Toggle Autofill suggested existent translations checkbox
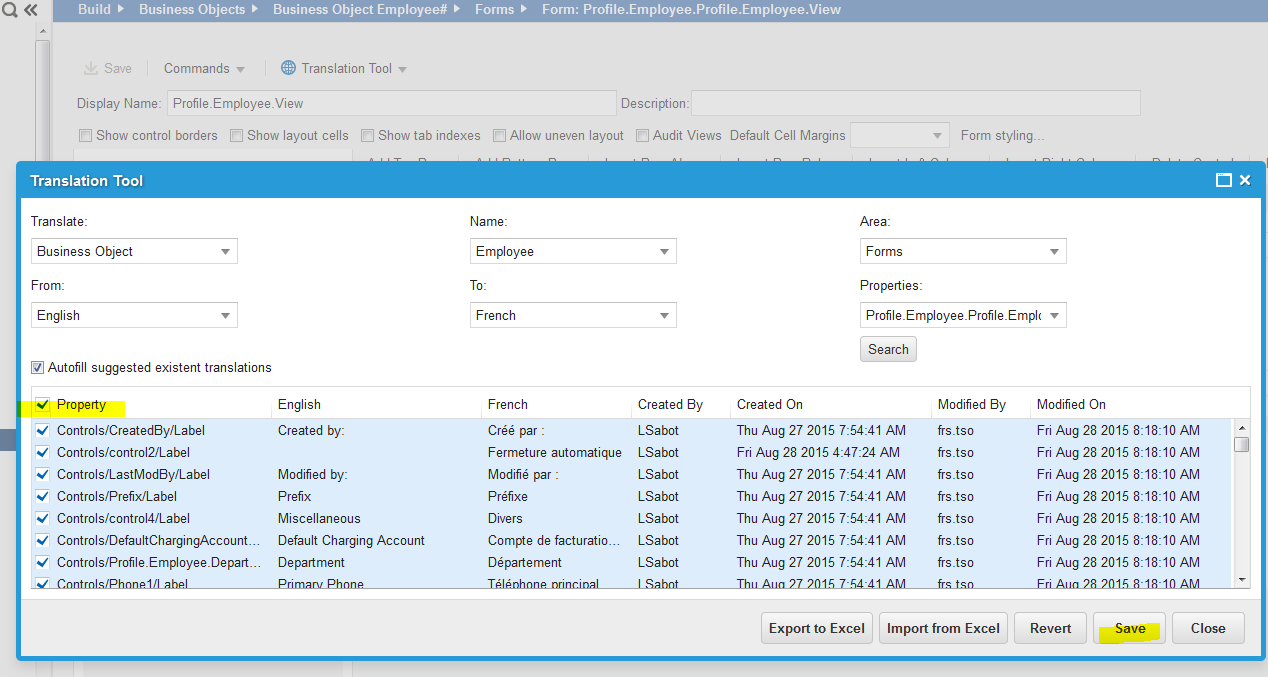 [38, 368]
